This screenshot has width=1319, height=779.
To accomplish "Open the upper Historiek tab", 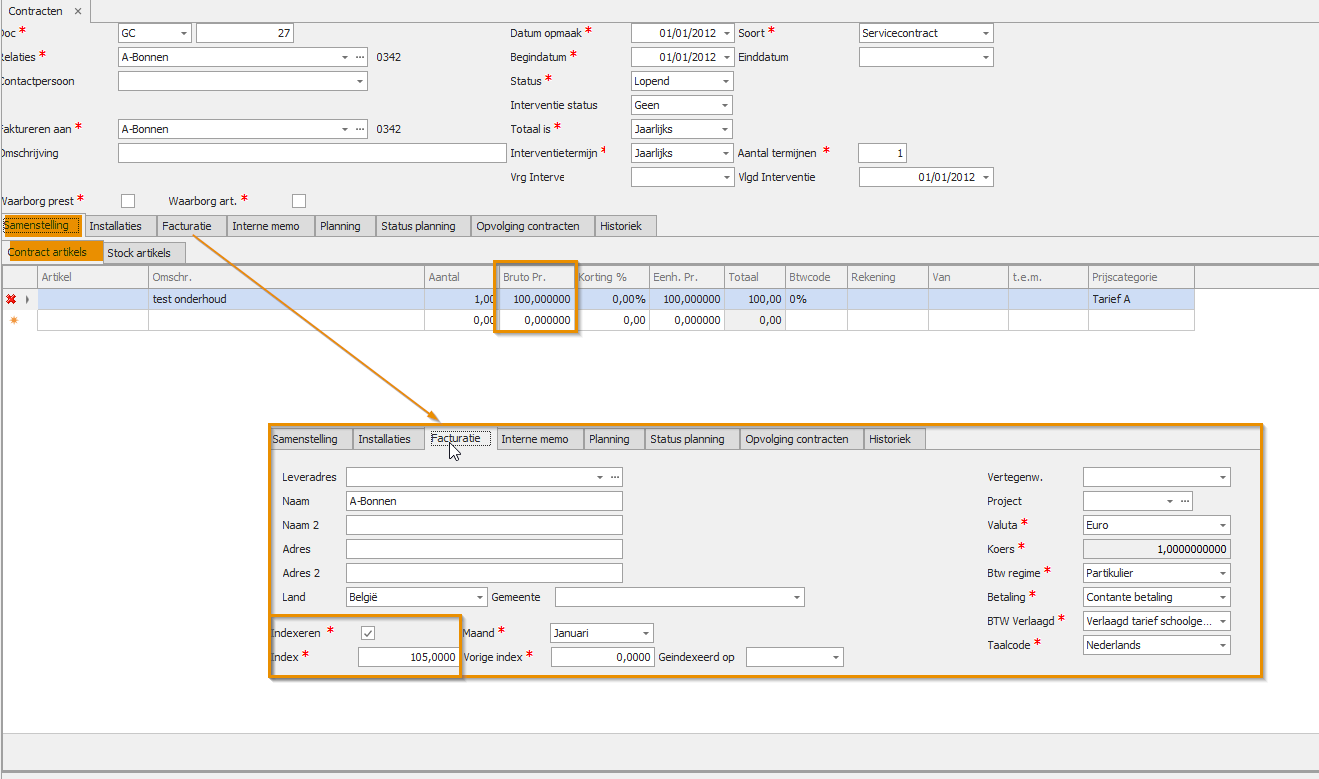I will (x=626, y=226).
